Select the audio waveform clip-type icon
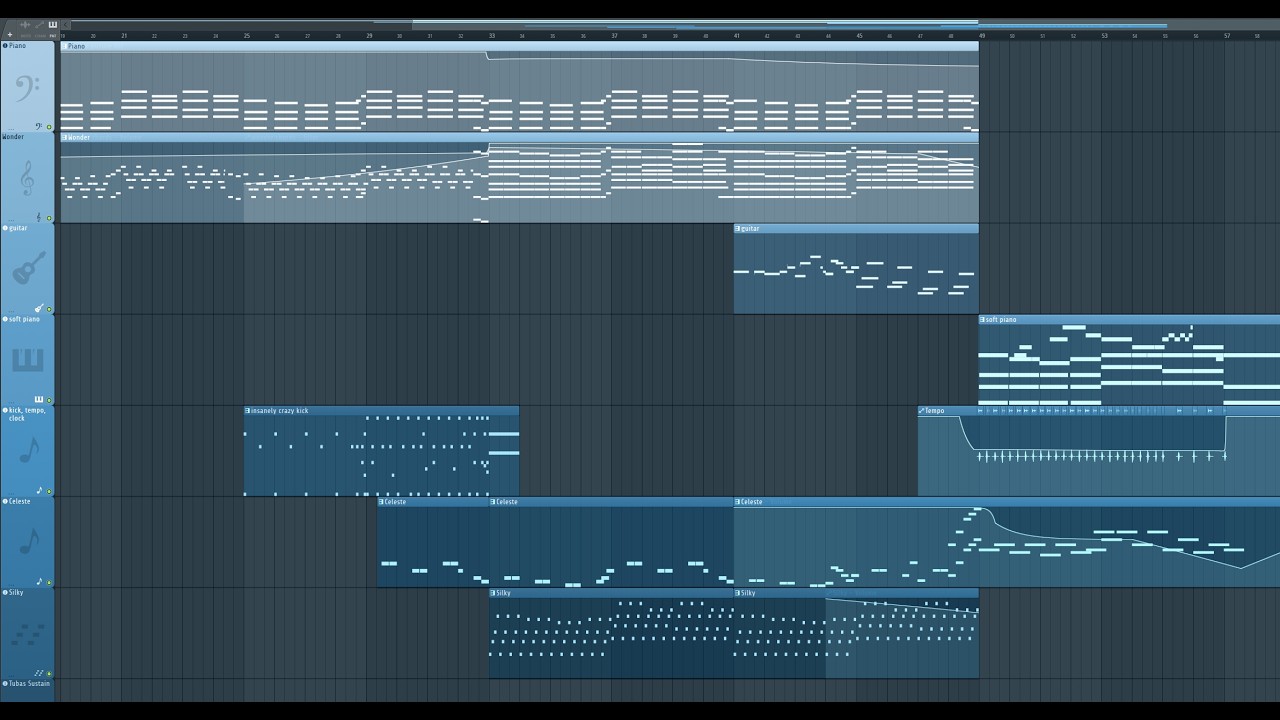This screenshot has width=1280, height=720. tap(25, 24)
